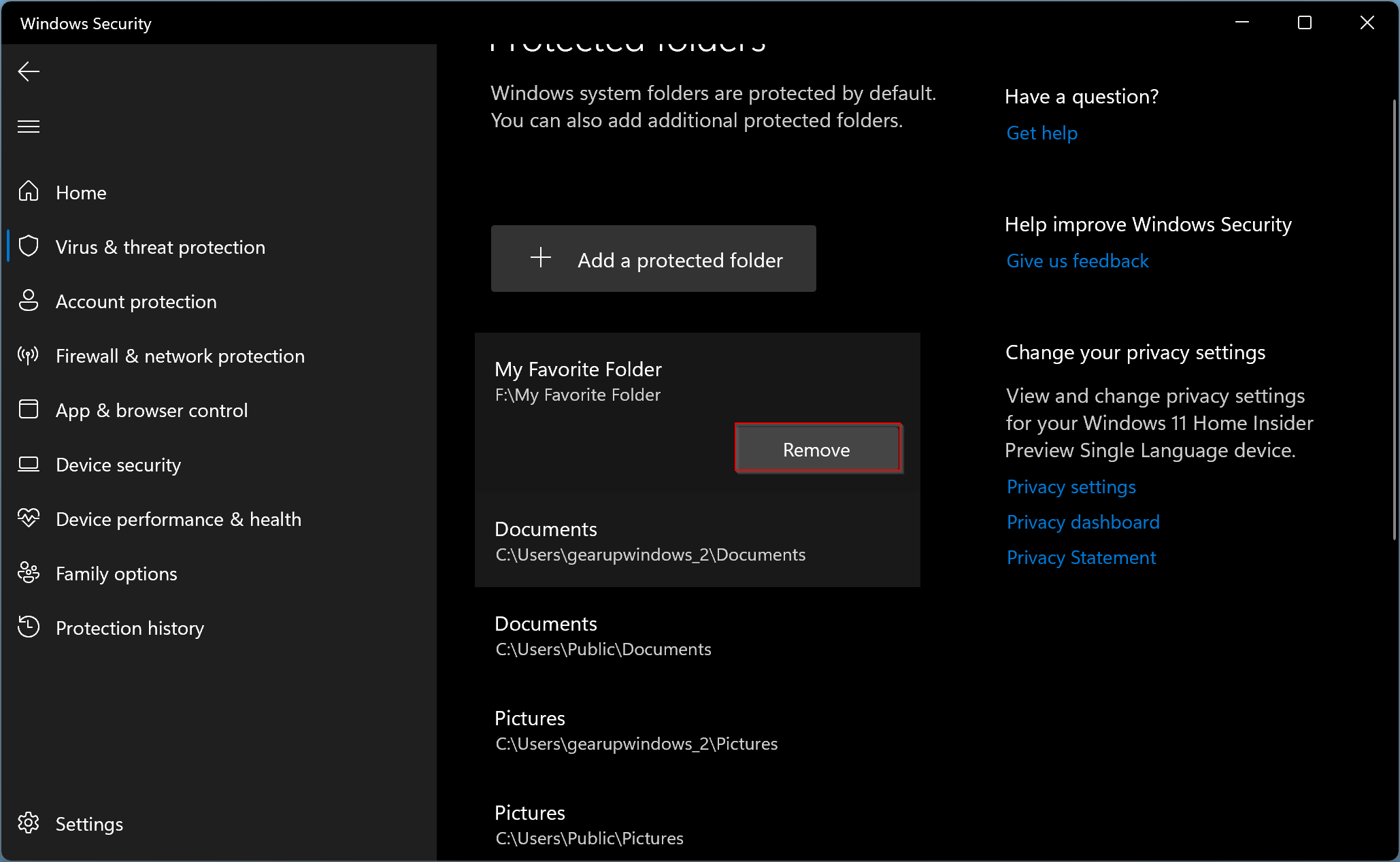Click the Virus & threat protection shield icon
1400x862 pixels.
[x=29, y=246]
